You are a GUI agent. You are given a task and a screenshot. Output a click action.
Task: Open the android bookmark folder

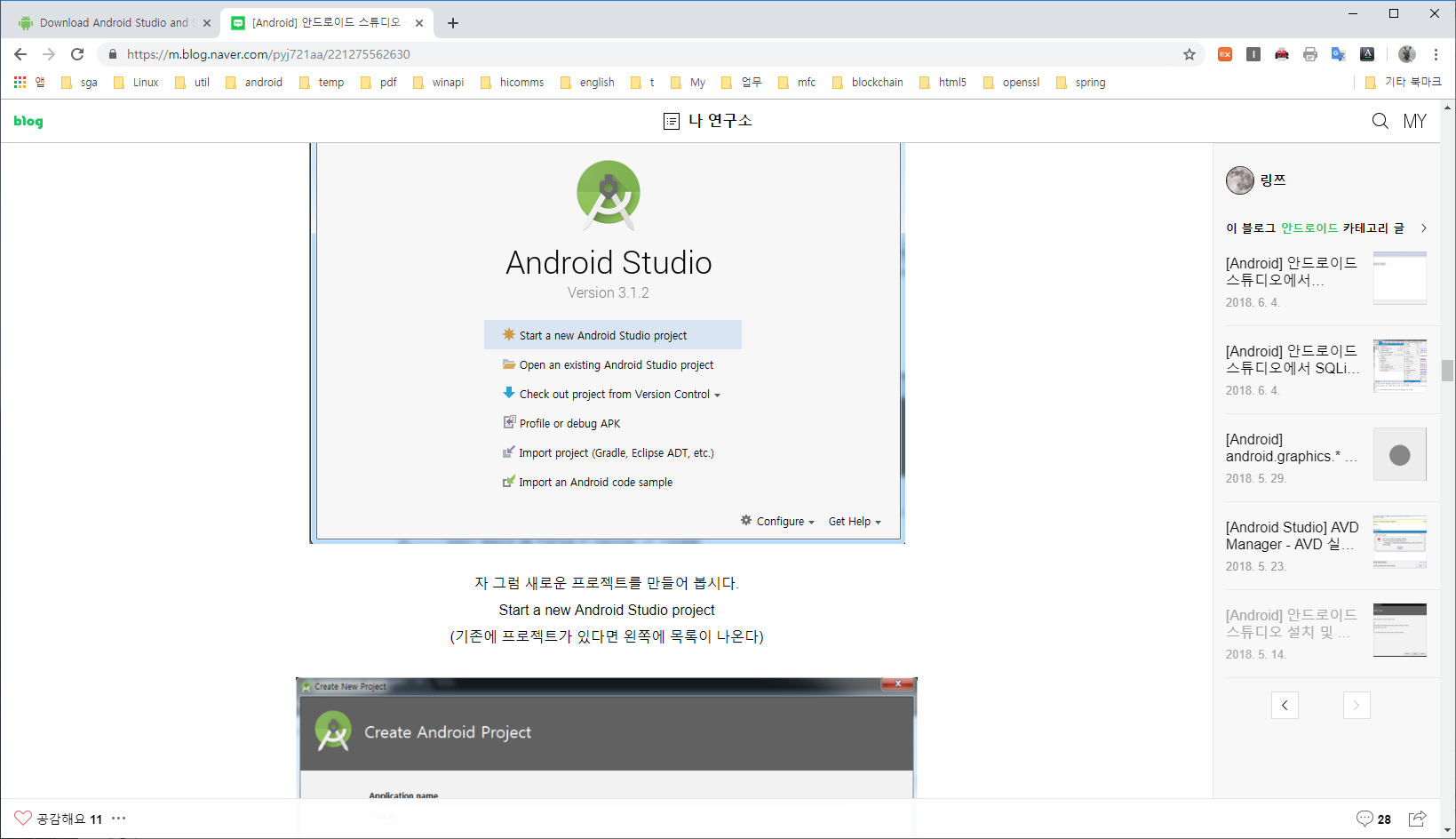[x=254, y=82]
